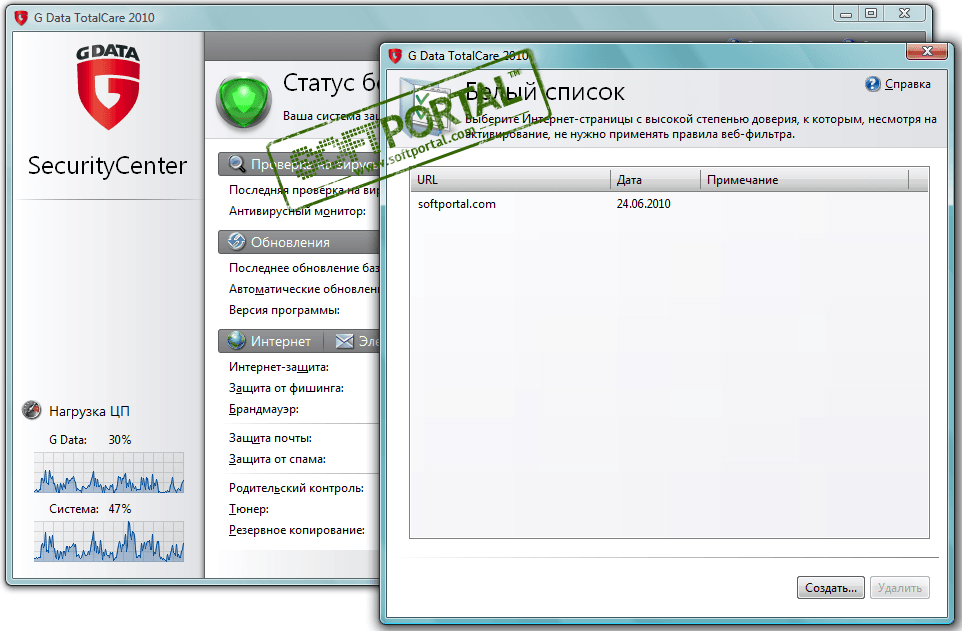Select the softportal.com entry in whitelist
The height and width of the screenshot is (631, 962).
pos(456,204)
